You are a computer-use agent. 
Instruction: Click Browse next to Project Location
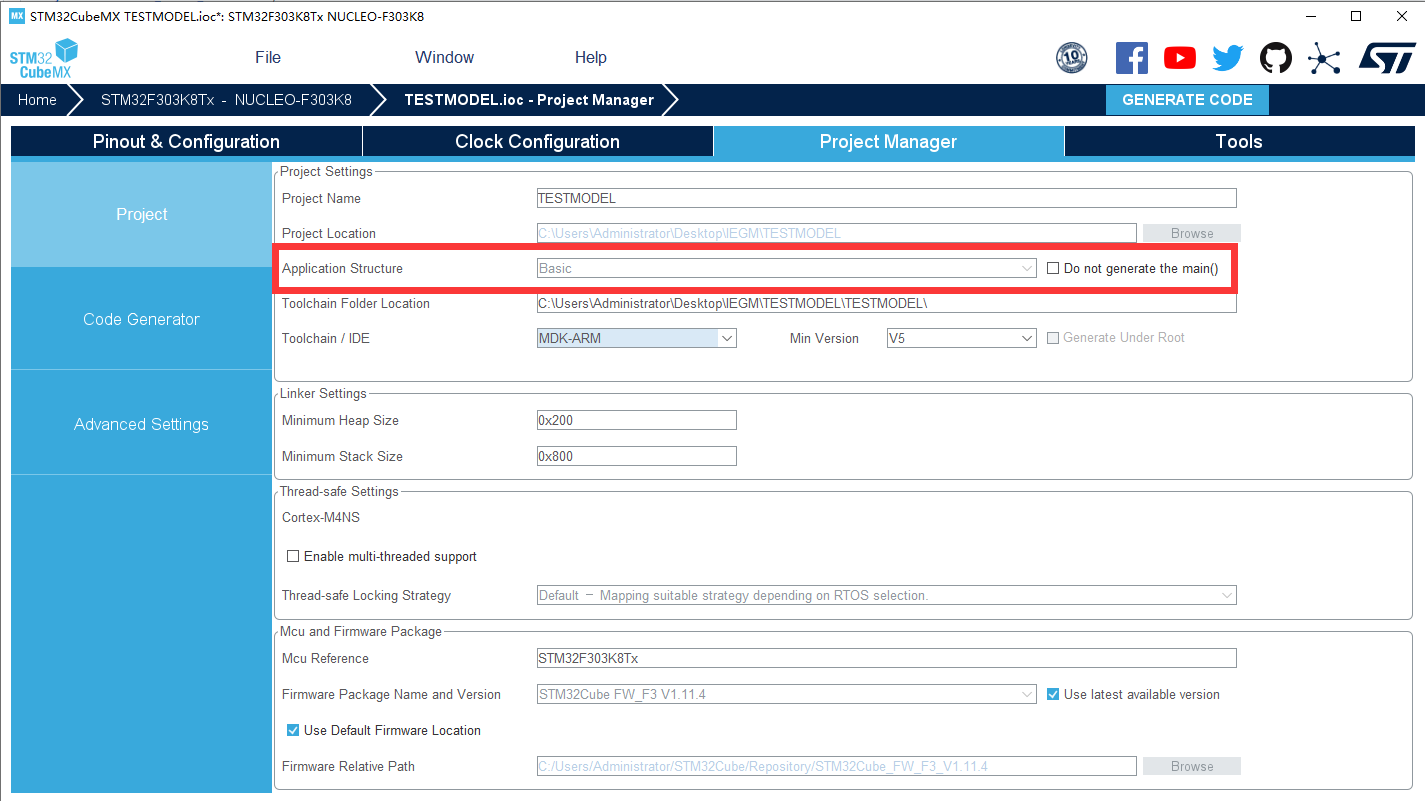(1192, 233)
